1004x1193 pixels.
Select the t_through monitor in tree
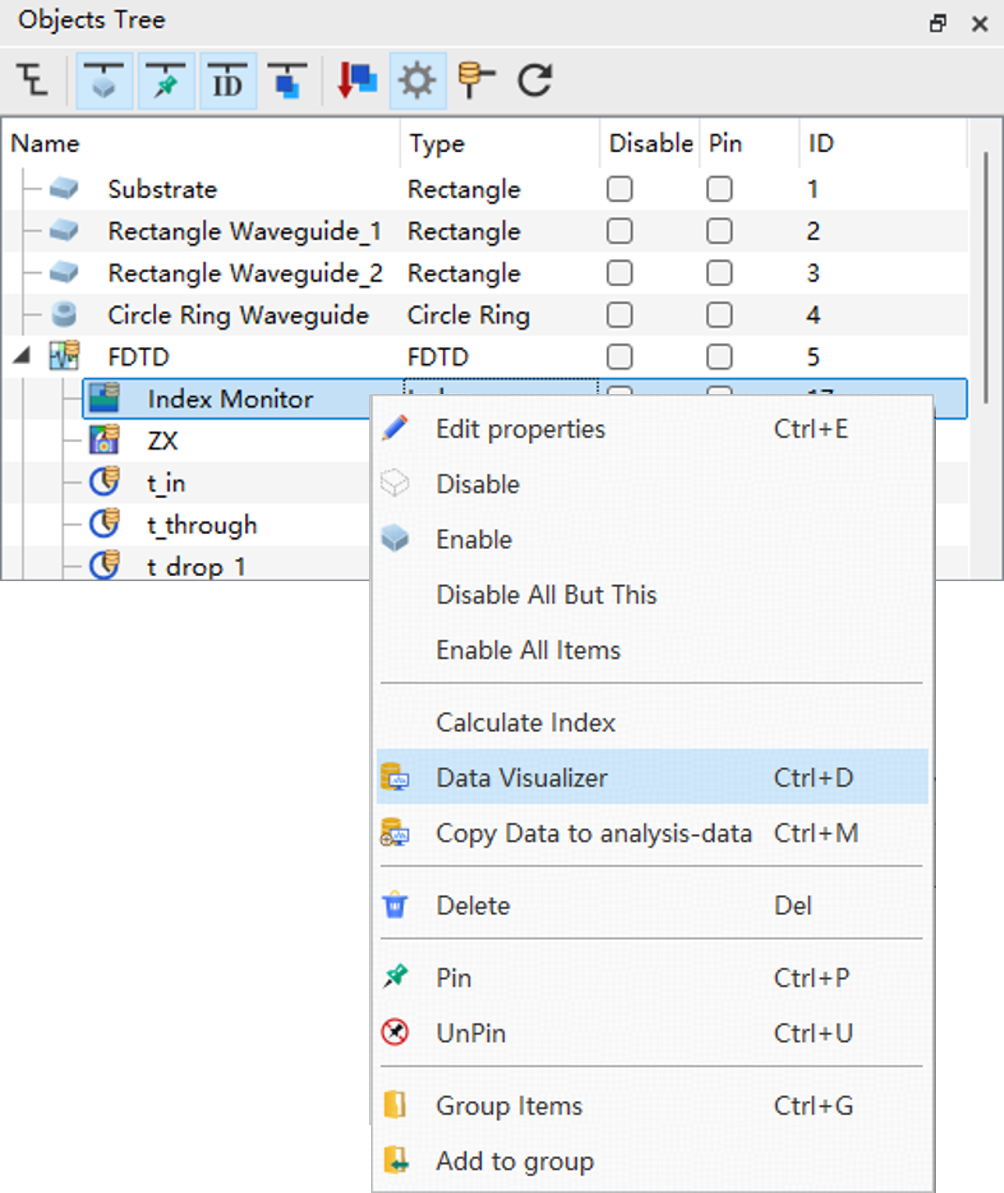(x=201, y=525)
